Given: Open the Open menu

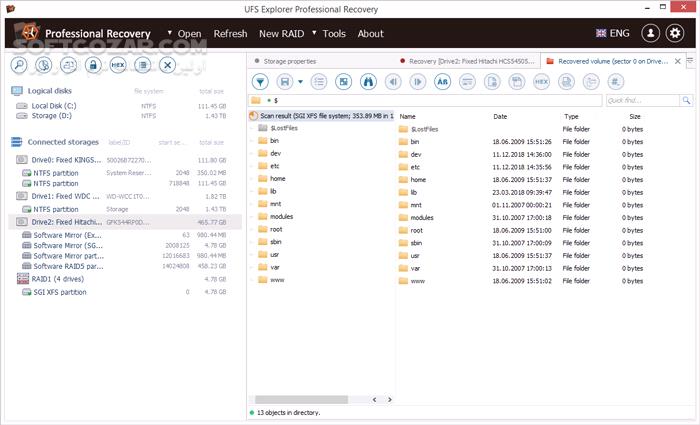Looking at the screenshot, I should pos(189,34).
